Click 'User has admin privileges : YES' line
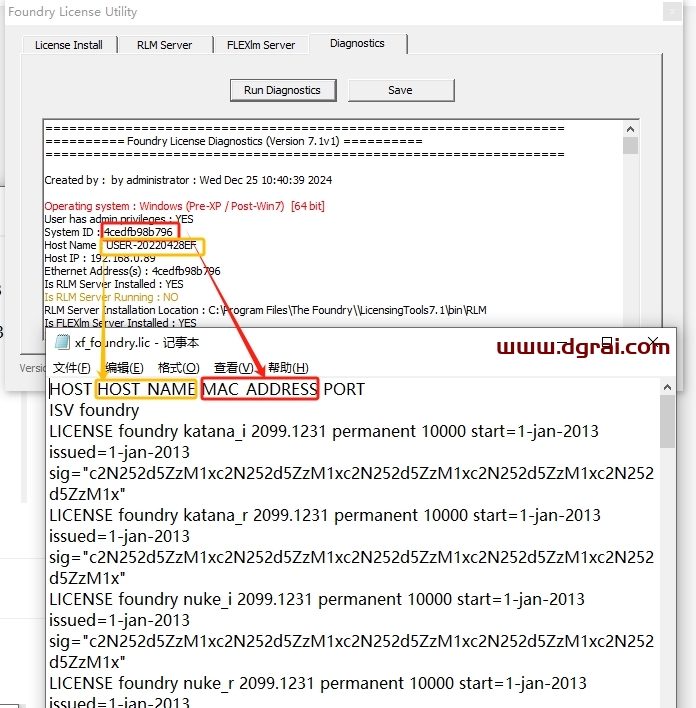Image resolution: width=696 pixels, height=708 pixels. (x=119, y=219)
